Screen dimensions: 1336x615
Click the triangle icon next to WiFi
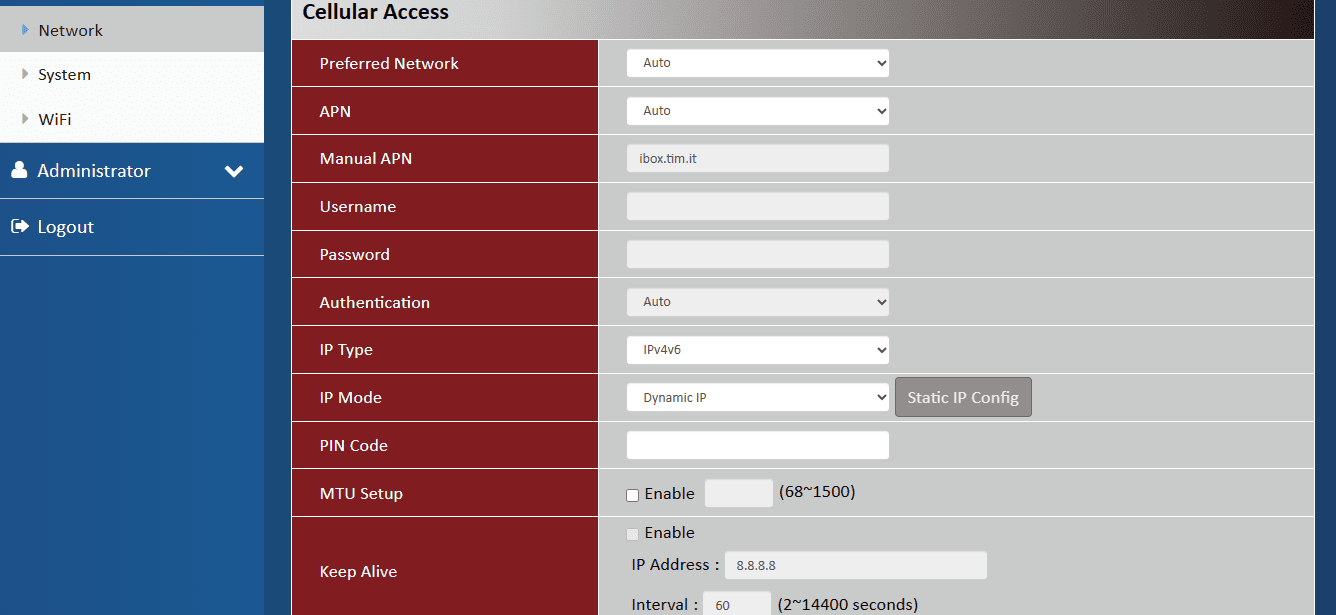(25, 119)
